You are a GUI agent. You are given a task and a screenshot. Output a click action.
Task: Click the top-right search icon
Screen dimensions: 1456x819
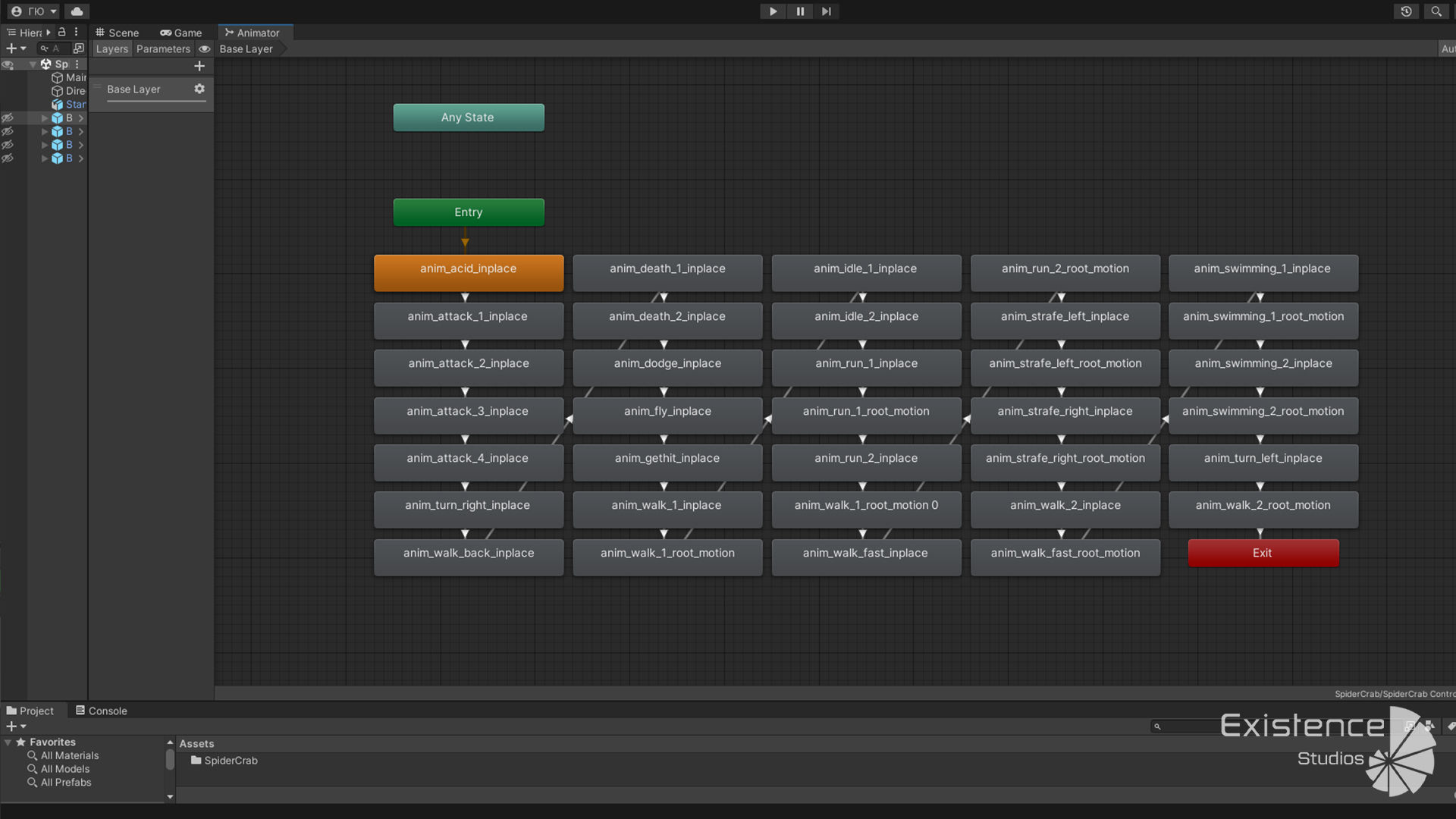[x=1436, y=11]
